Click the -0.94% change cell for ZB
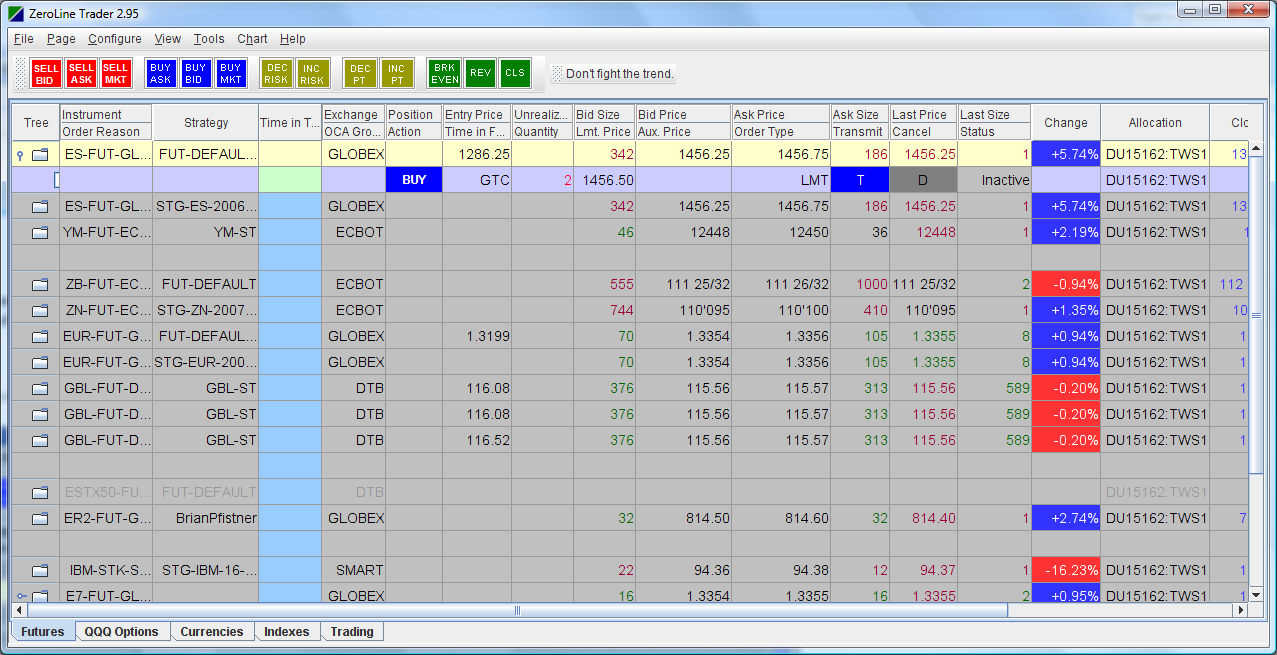 1066,284
